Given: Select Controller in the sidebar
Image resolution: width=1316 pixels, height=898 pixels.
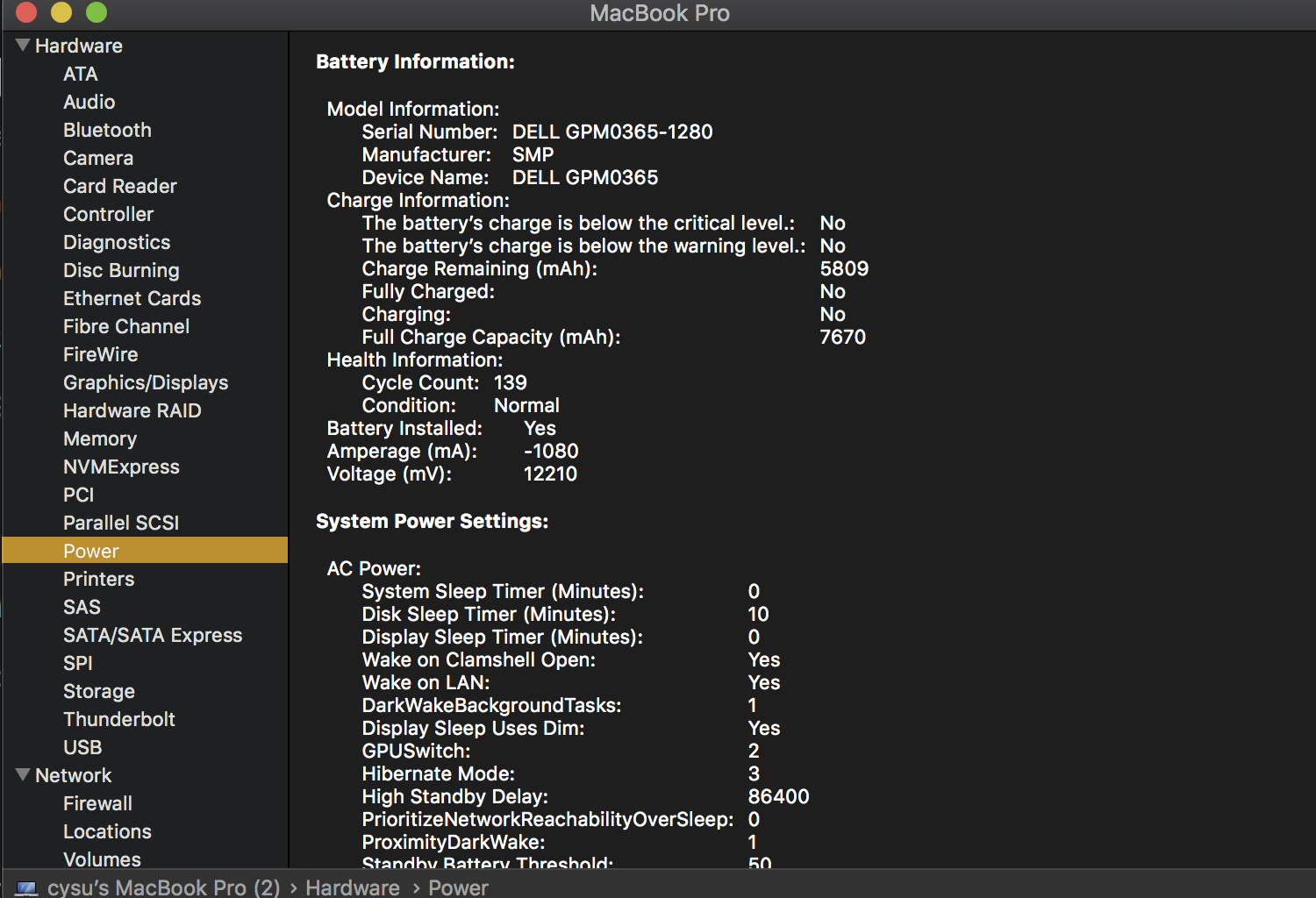Looking at the screenshot, I should pyautogui.click(x=108, y=214).
